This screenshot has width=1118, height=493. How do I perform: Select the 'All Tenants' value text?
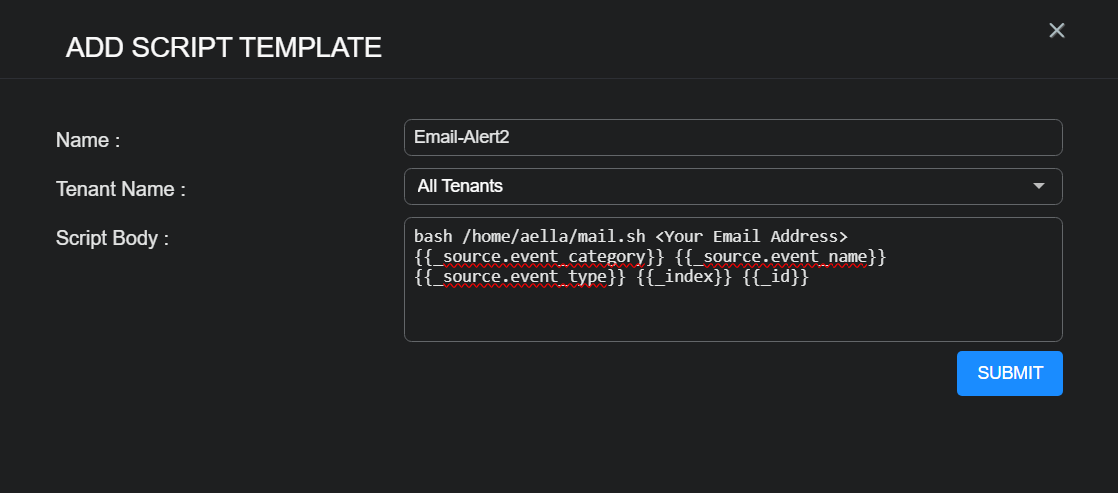pyautogui.click(x=460, y=186)
